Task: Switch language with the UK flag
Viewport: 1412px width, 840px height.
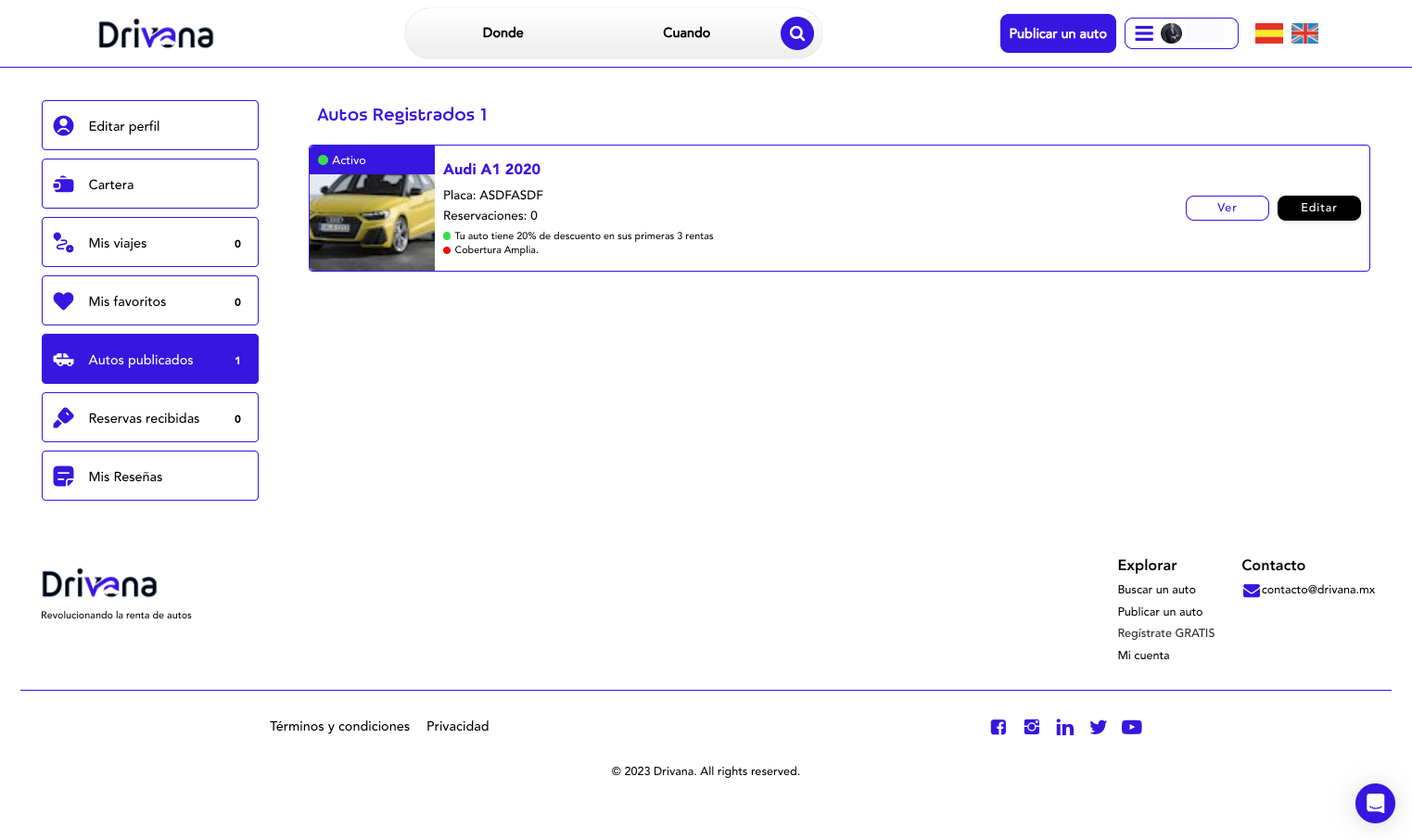Action: tap(1304, 33)
